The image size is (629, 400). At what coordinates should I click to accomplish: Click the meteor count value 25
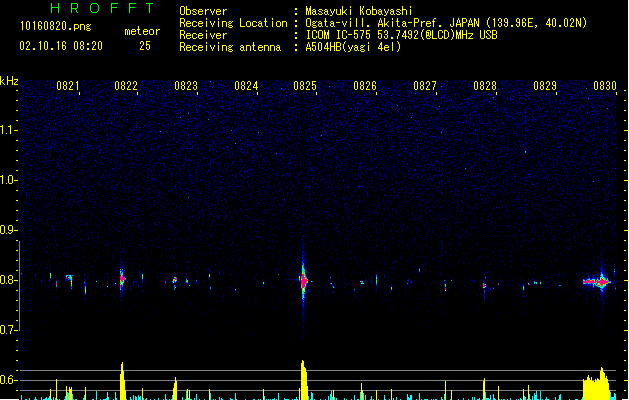click(145, 46)
